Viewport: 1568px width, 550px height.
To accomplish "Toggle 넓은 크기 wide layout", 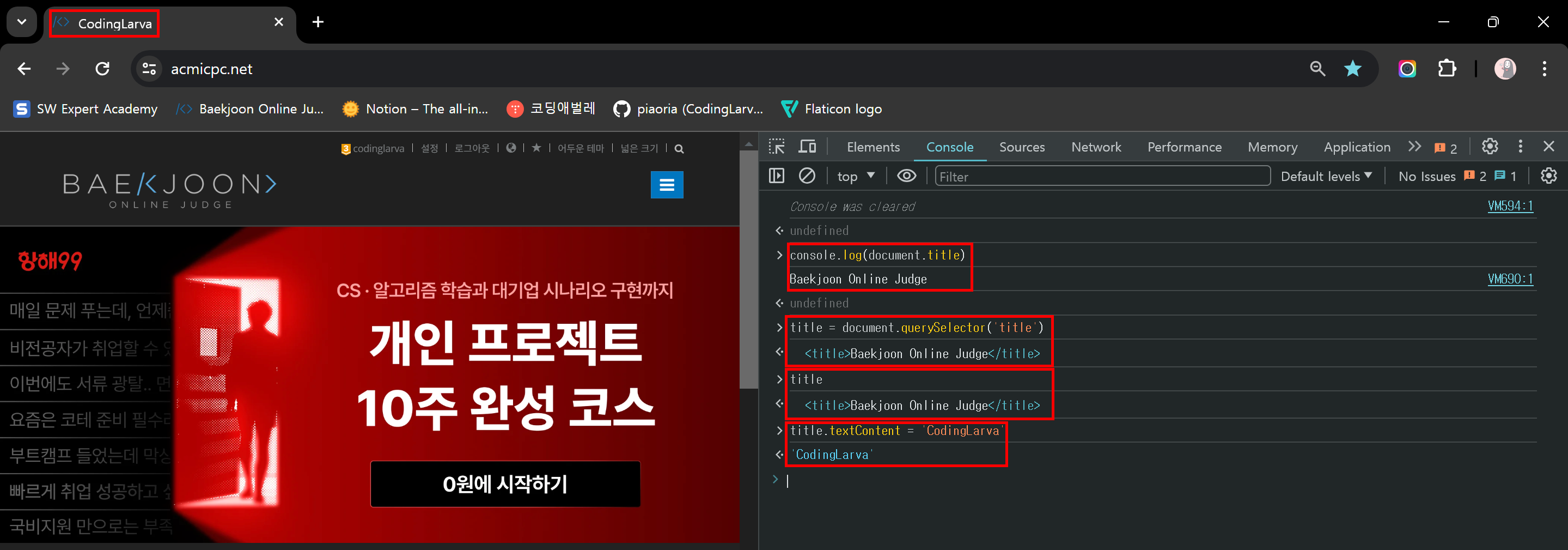I will 639,149.
